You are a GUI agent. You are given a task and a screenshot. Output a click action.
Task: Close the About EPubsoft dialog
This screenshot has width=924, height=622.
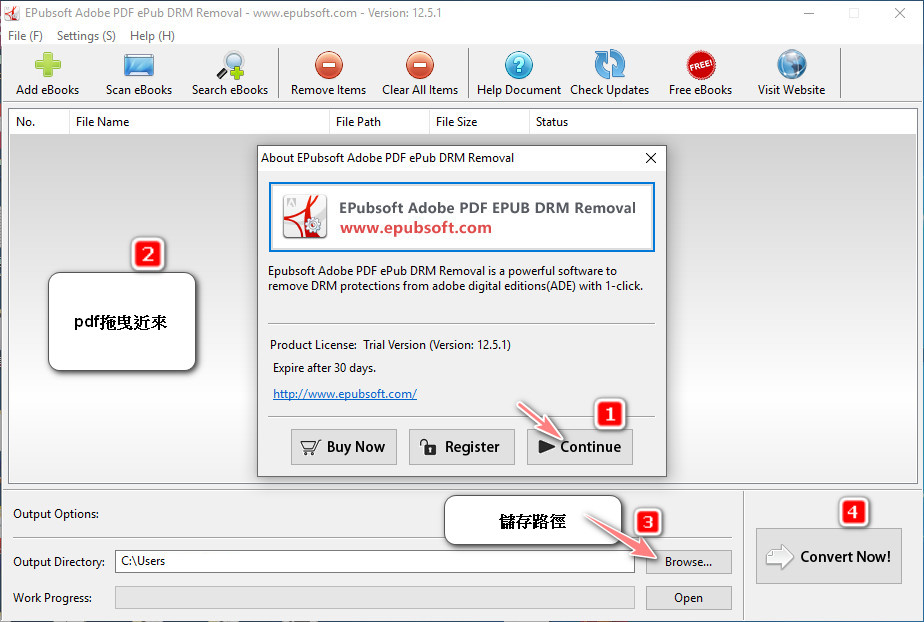pos(651,158)
